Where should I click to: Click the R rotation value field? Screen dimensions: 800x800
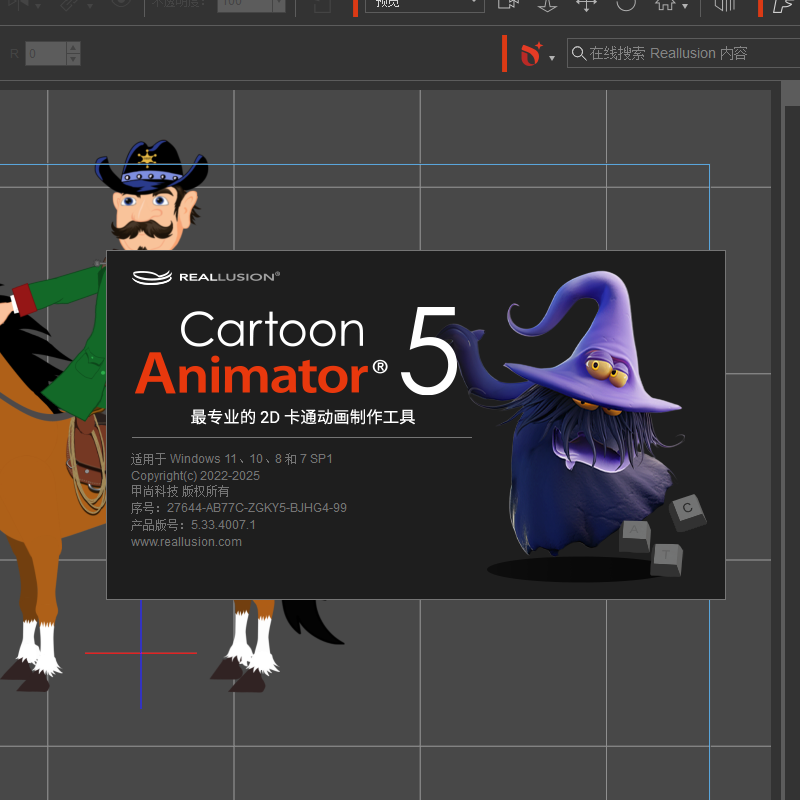click(45, 53)
